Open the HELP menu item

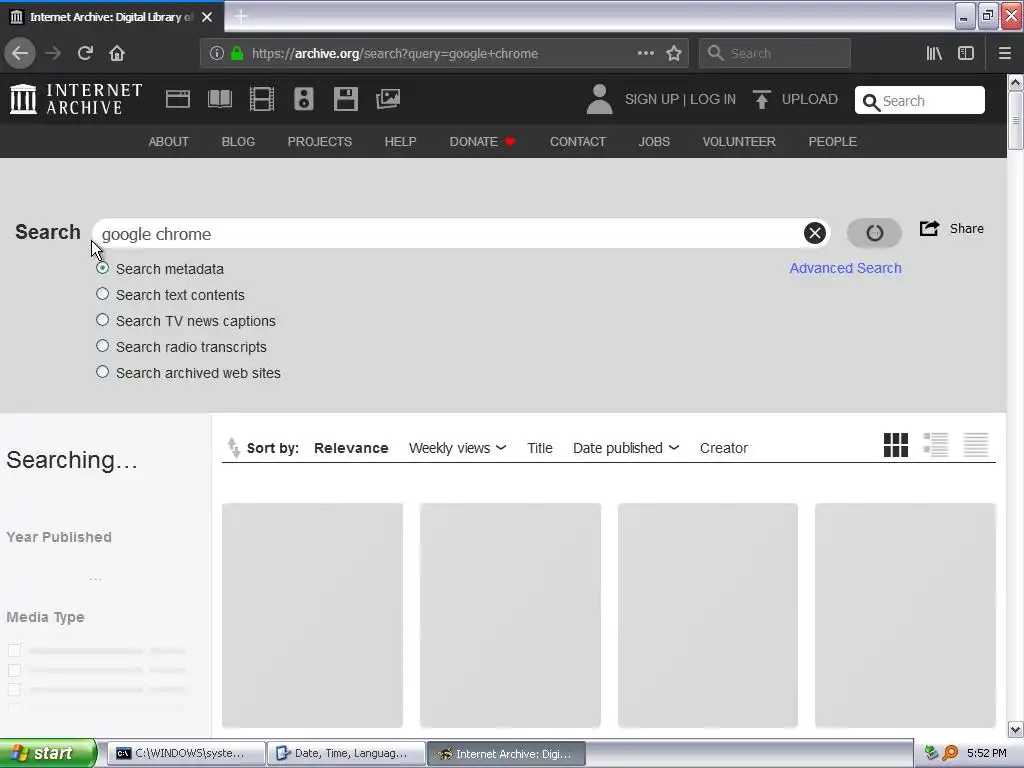(x=400, y=142)
